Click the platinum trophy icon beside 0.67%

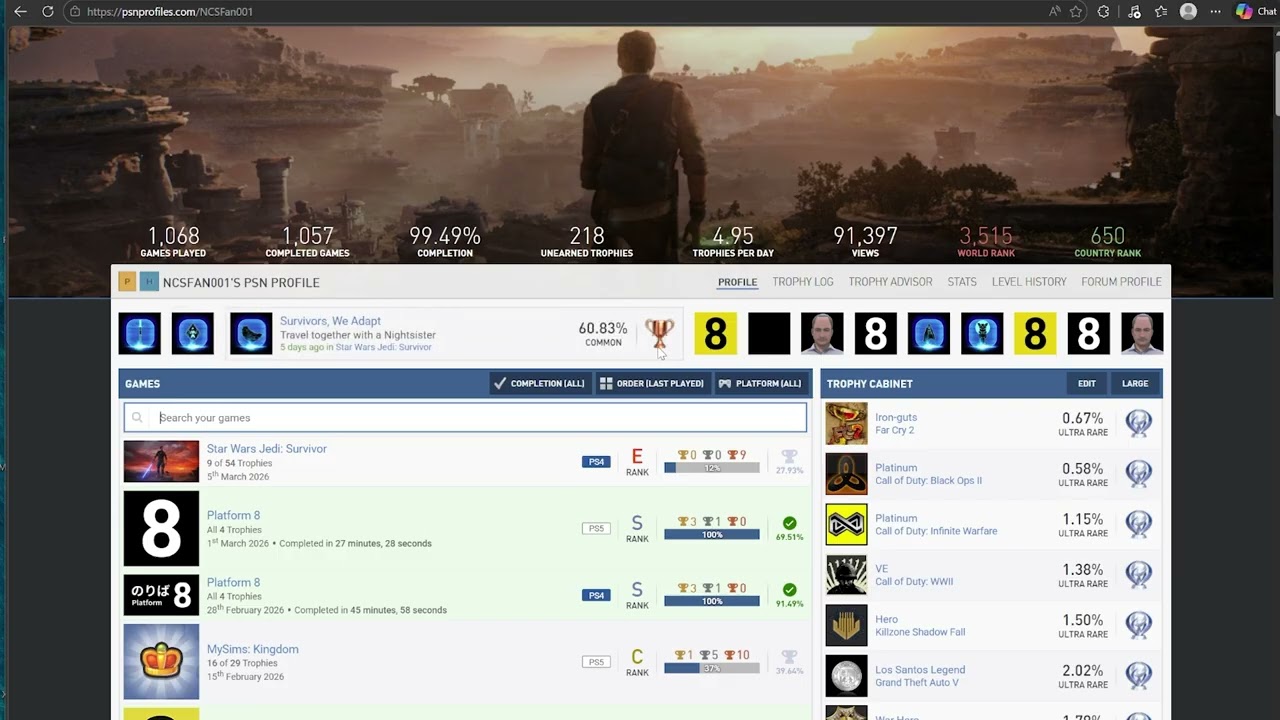1138,423
